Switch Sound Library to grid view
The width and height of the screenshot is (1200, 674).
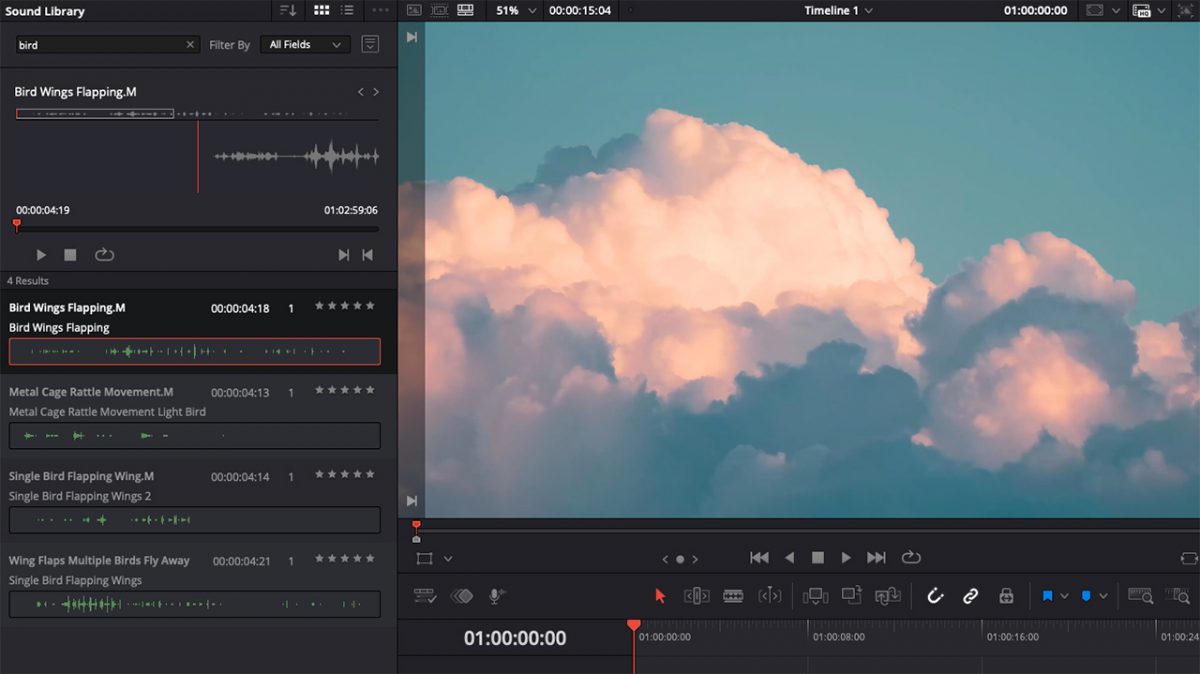tap(321, 11)
